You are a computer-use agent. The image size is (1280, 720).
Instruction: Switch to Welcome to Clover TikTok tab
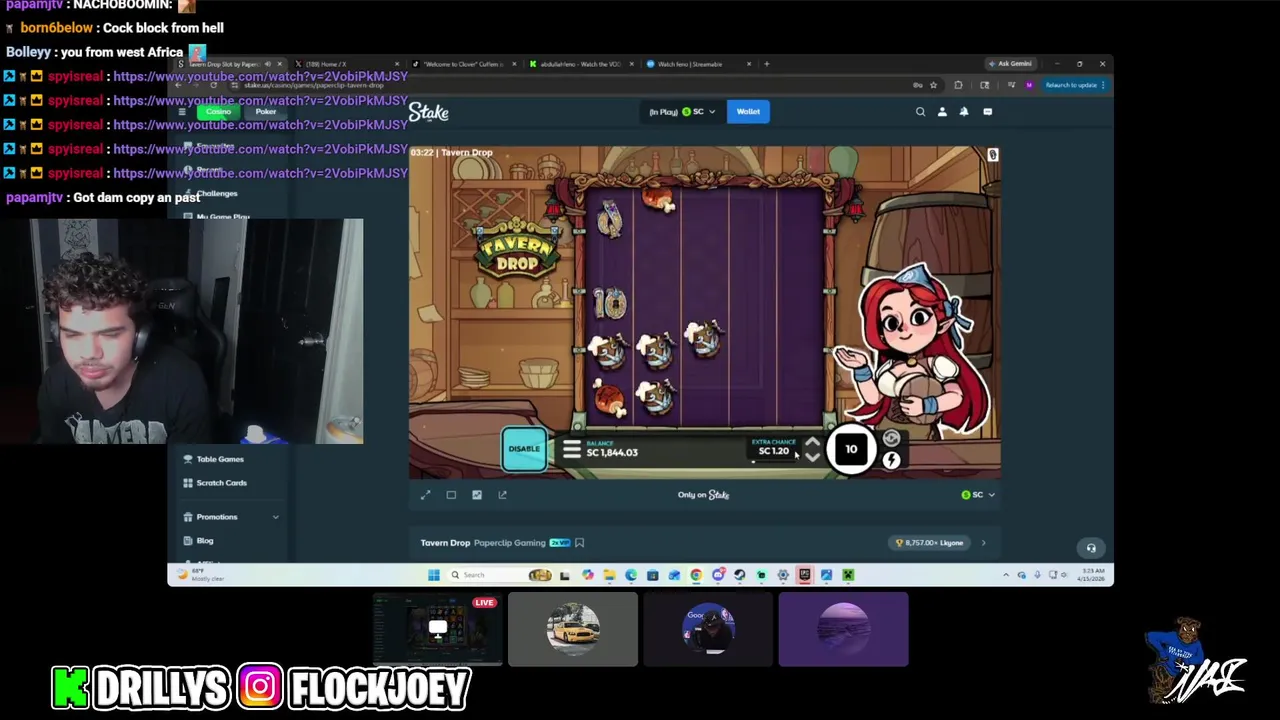pos(464,64)
